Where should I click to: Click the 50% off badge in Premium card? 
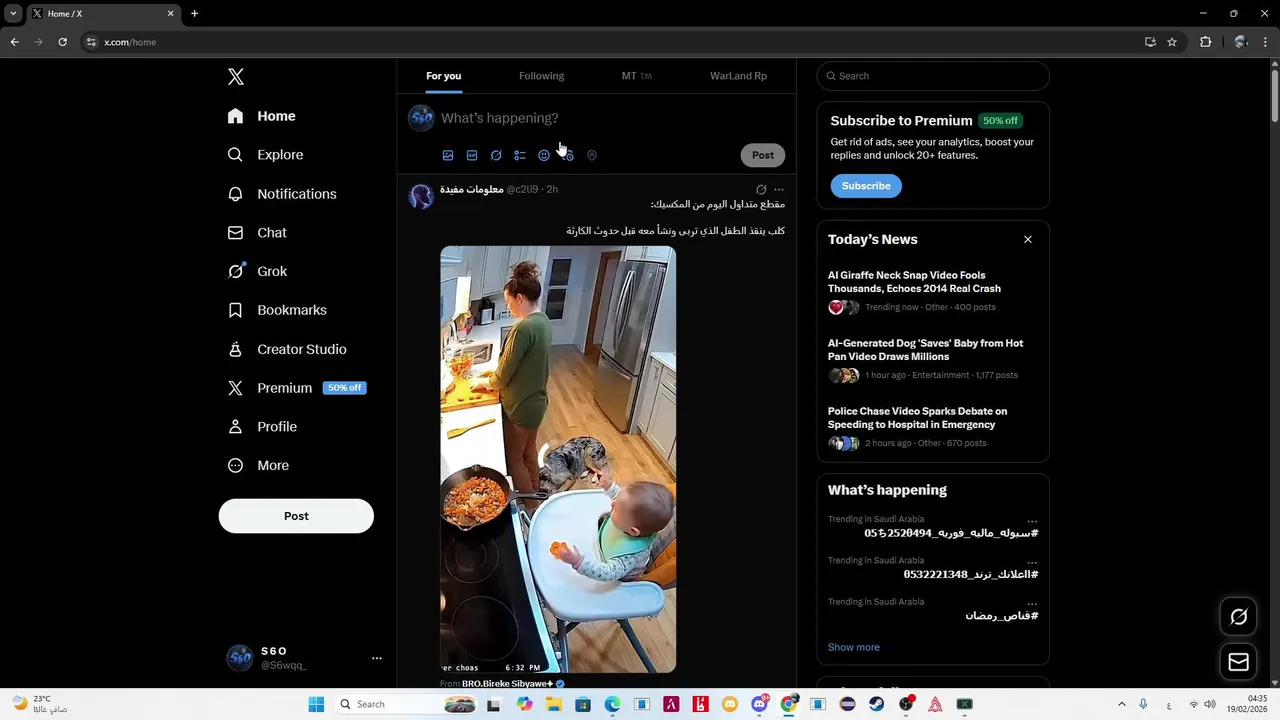(x=1000, y=121)
